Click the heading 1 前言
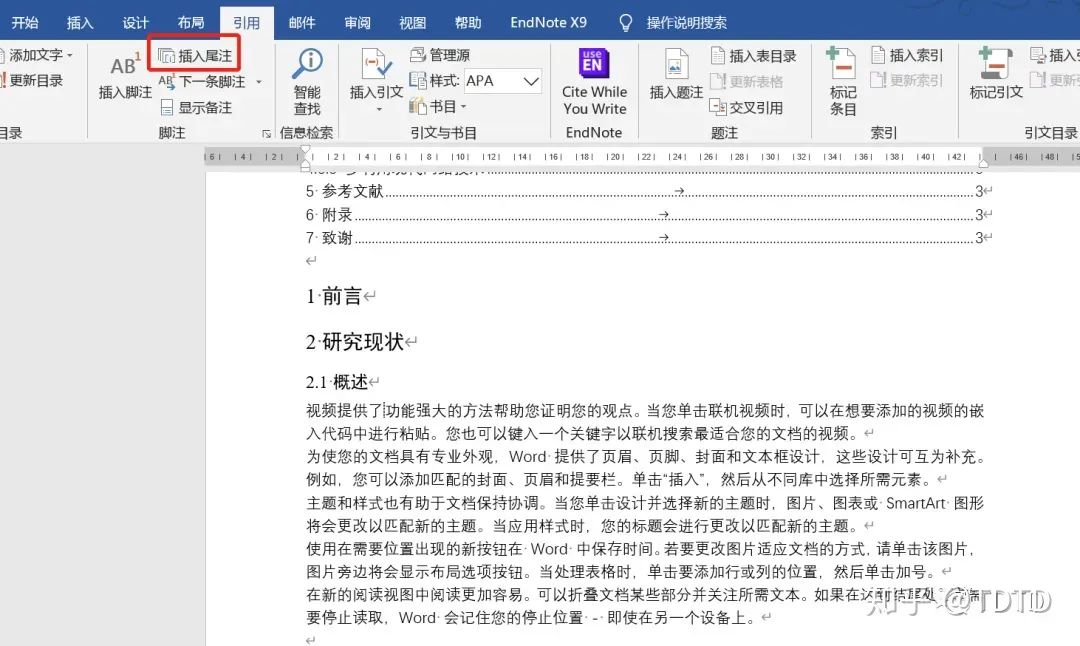 click(x=334, y=296)
